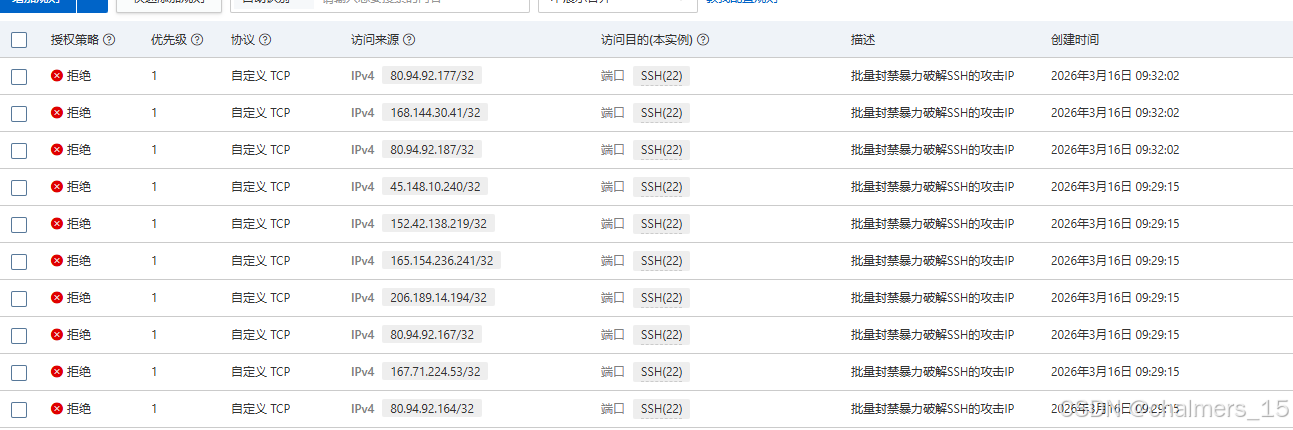The image size is (1293, 430).
Task: Click red deny icon in 167.71.224.53/32 row
Action: tap(57, 372)
